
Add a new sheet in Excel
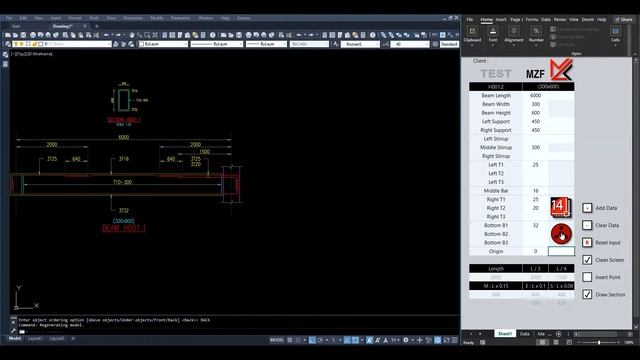558,334
